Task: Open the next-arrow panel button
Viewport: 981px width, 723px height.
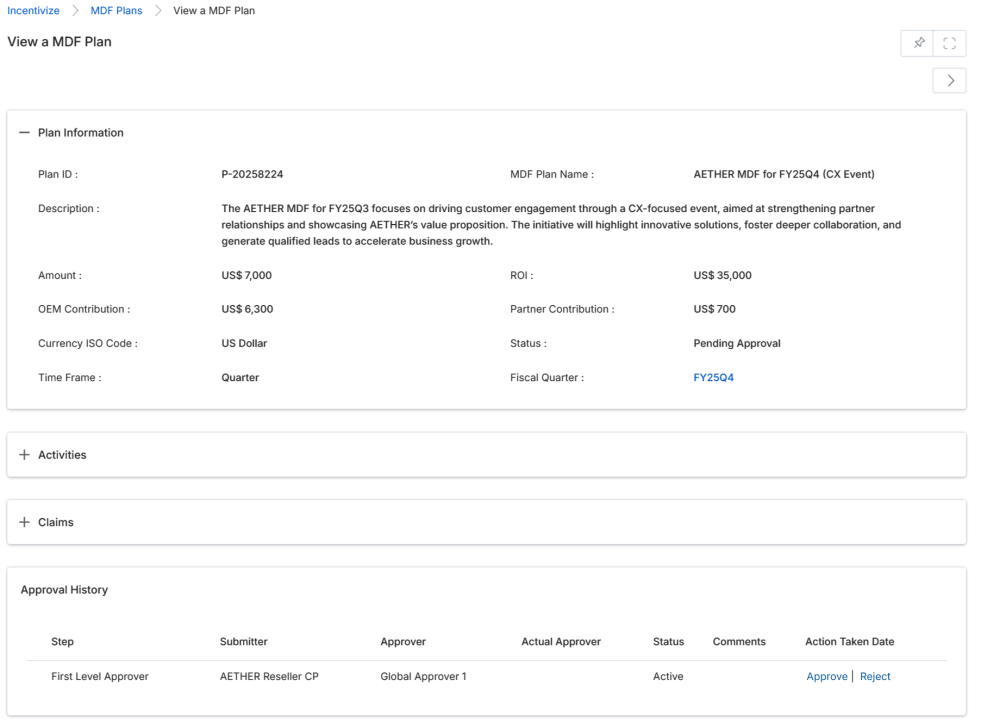Action: (950, 81)
